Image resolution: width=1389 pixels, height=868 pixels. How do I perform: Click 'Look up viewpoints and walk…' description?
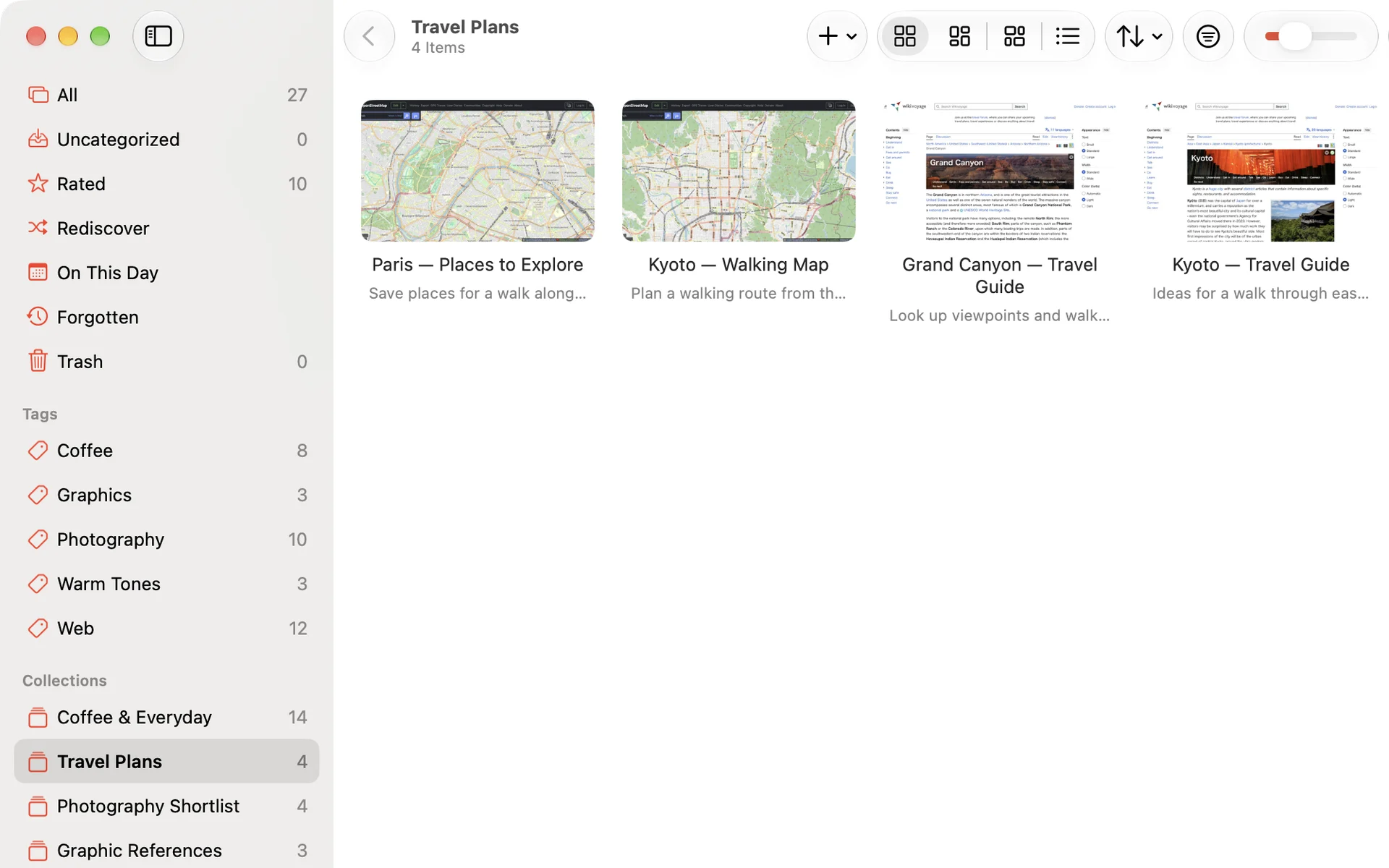point(1000,315)
